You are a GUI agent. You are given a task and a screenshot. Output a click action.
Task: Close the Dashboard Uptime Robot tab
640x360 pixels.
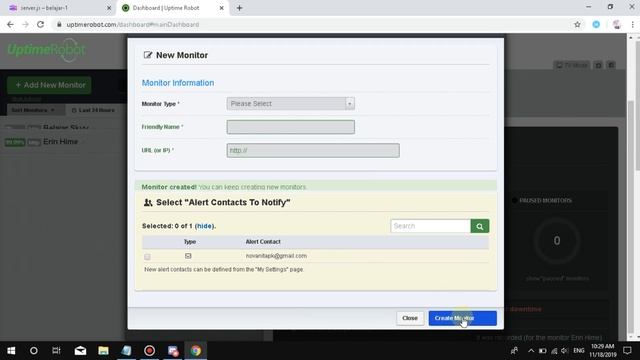222,8
